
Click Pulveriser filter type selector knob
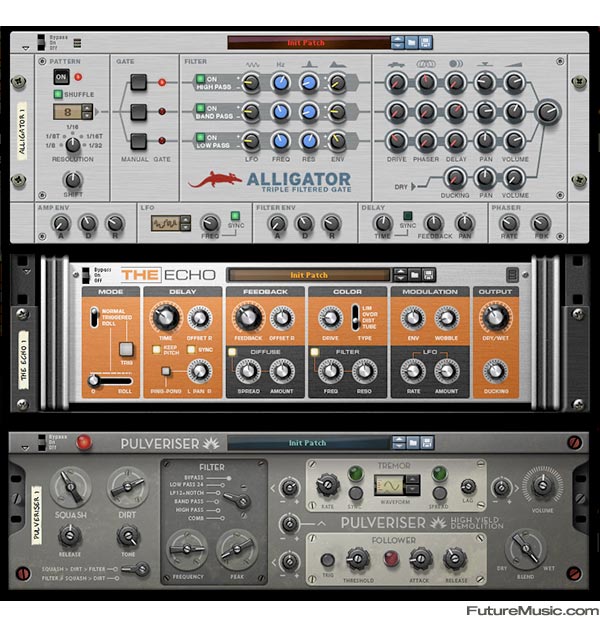click(240, 501)
